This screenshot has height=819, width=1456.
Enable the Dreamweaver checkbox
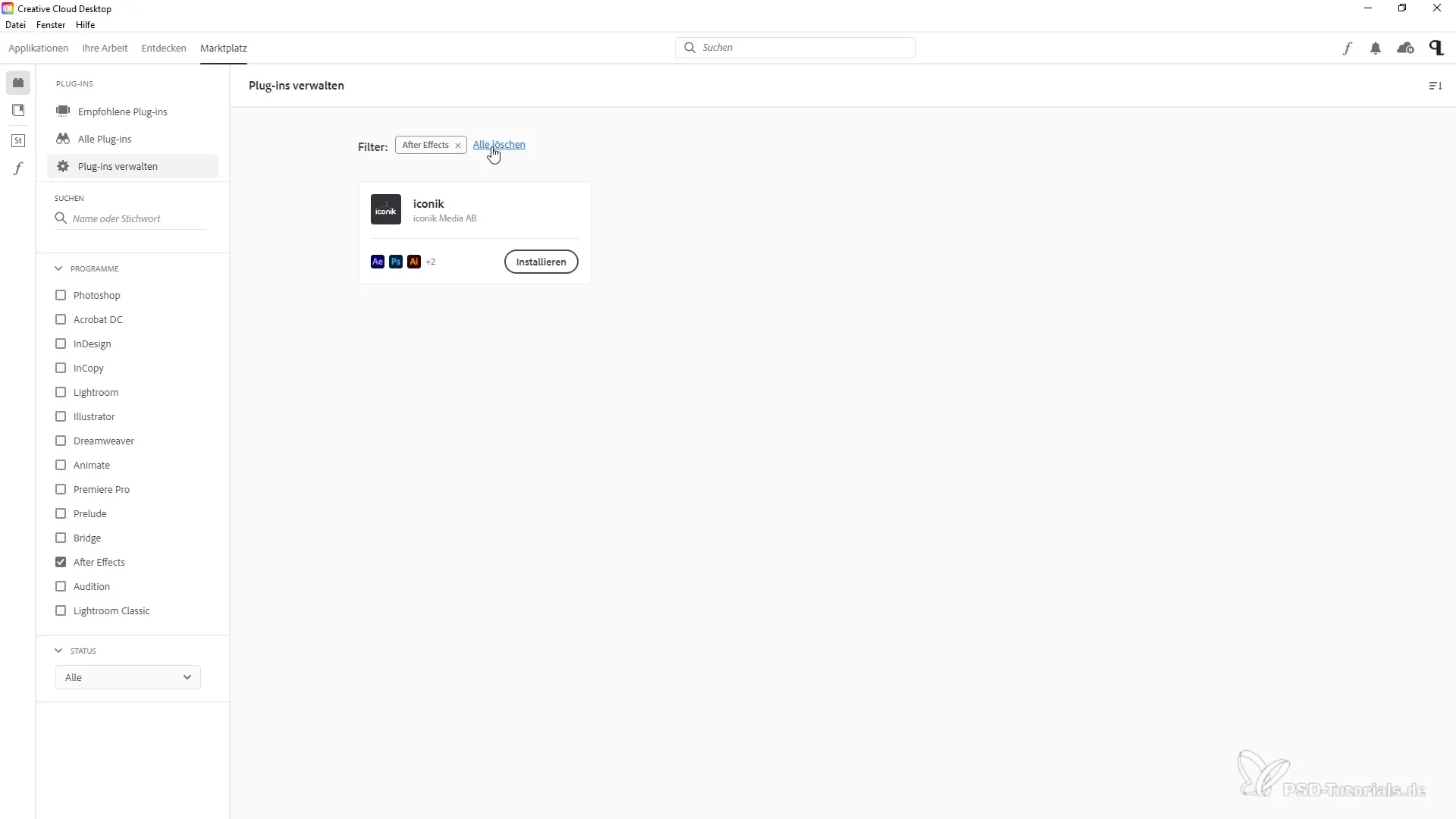coord(61,441)
